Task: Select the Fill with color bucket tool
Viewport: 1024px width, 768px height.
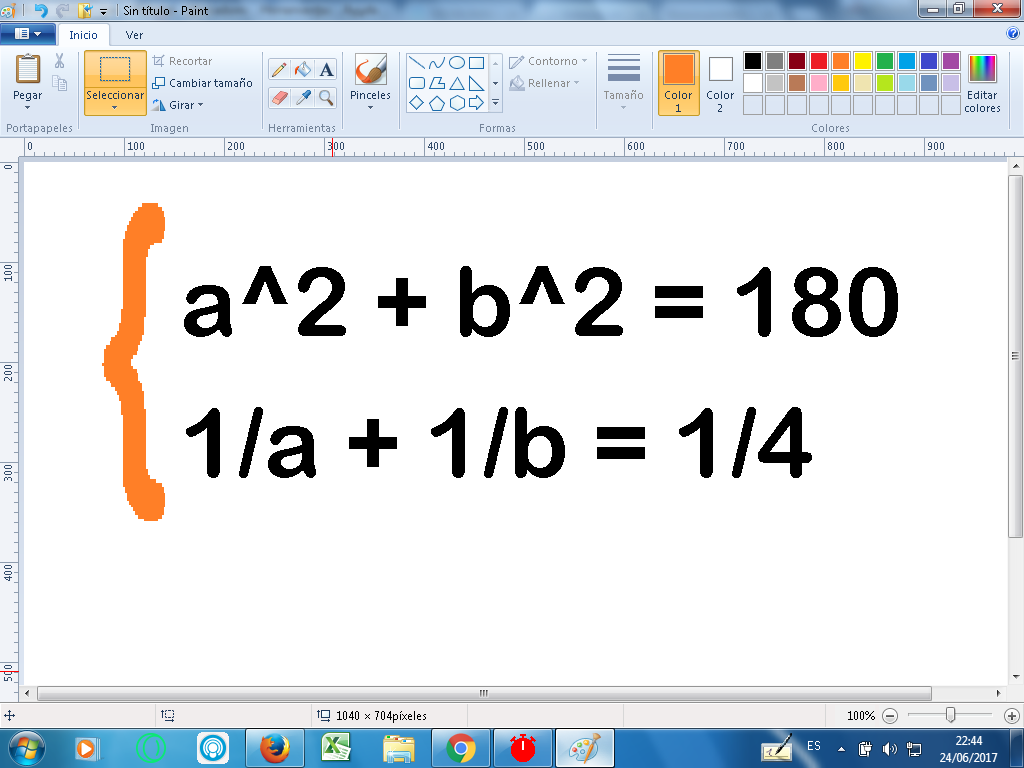Action: coord(303,70)
